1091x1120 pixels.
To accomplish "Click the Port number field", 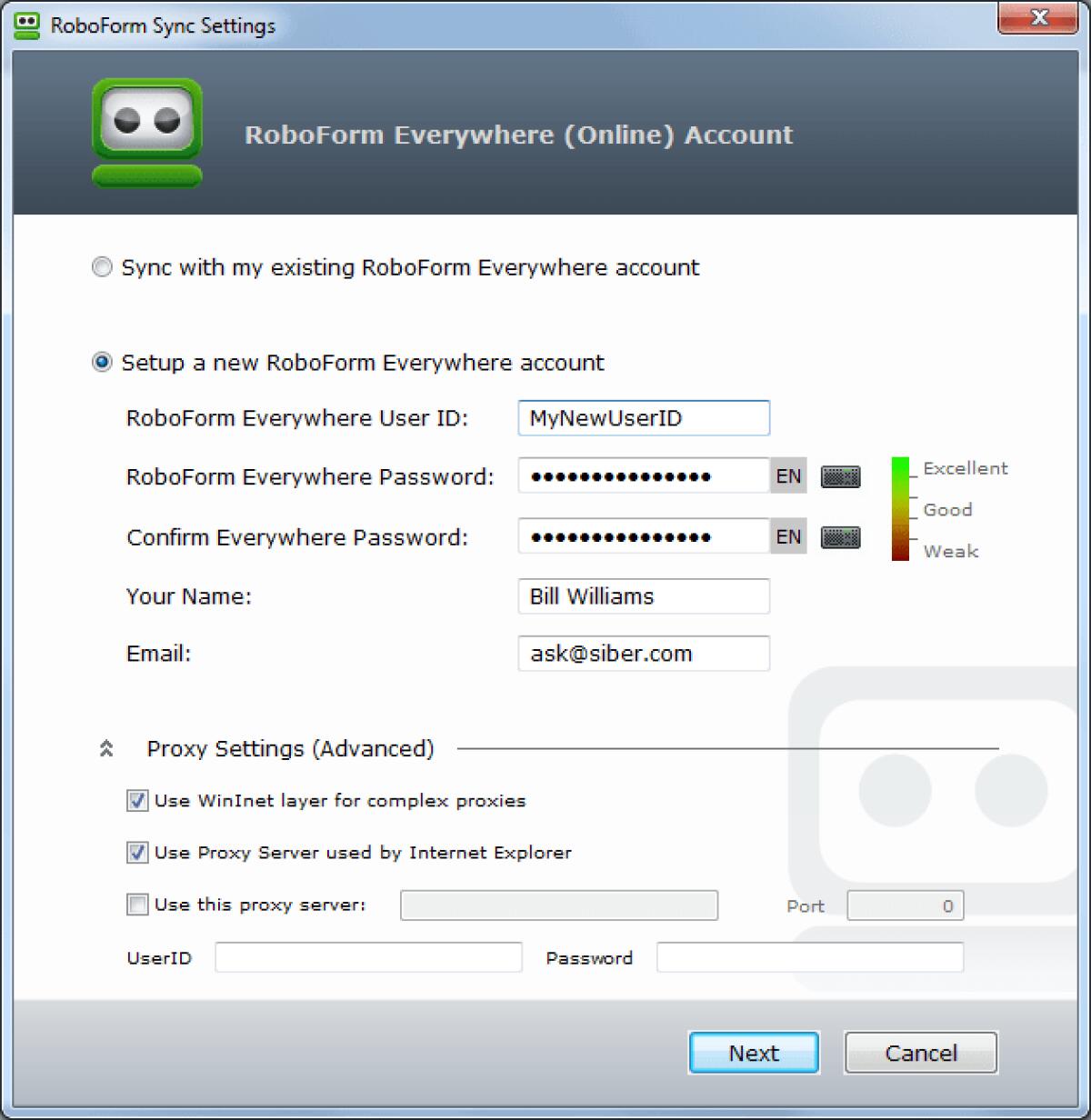I will point(905,905).
